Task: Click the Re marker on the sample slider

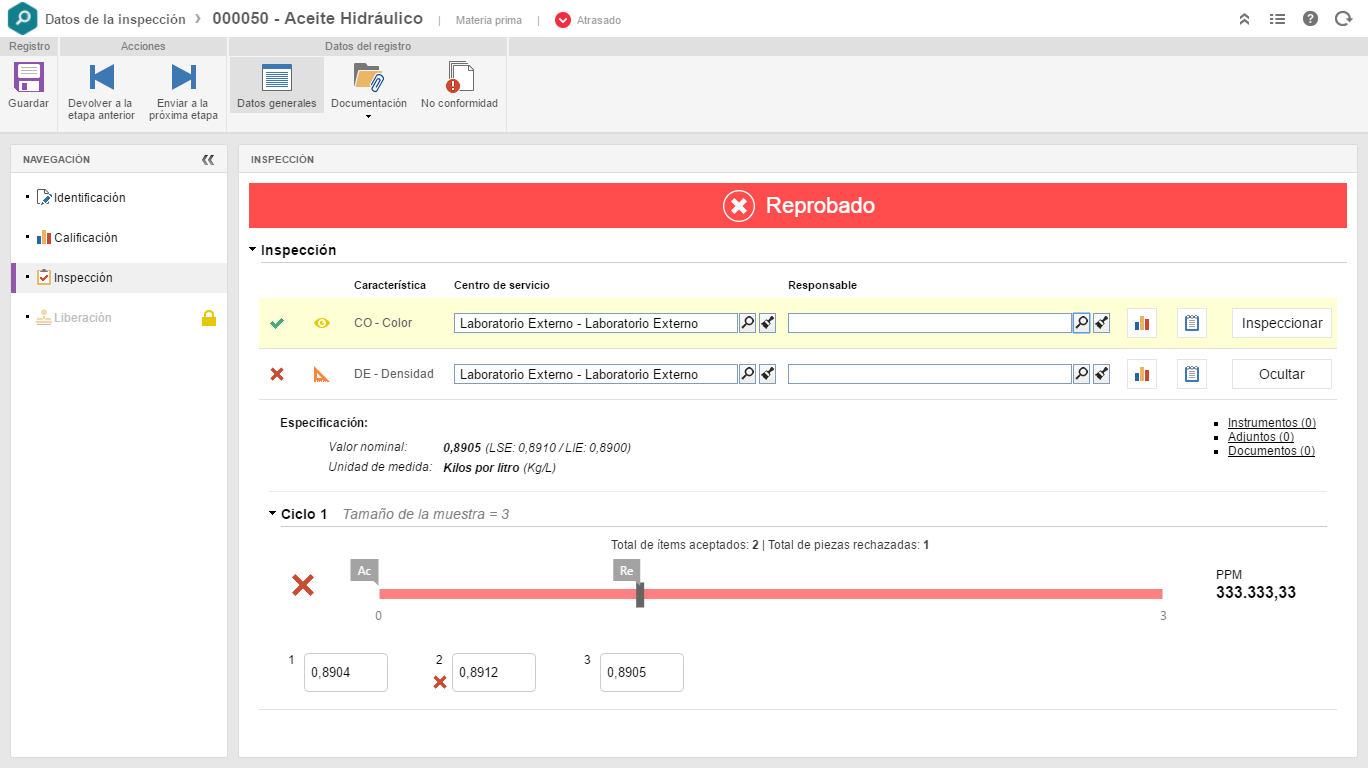Action: [x=627, y=571]
